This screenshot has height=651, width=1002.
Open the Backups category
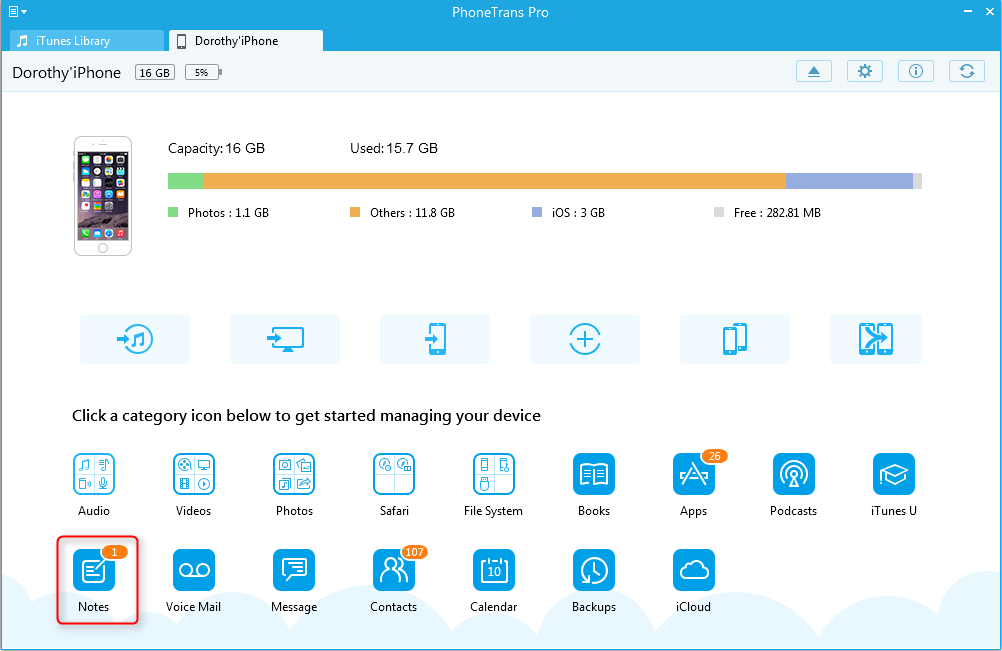point(594,571)
